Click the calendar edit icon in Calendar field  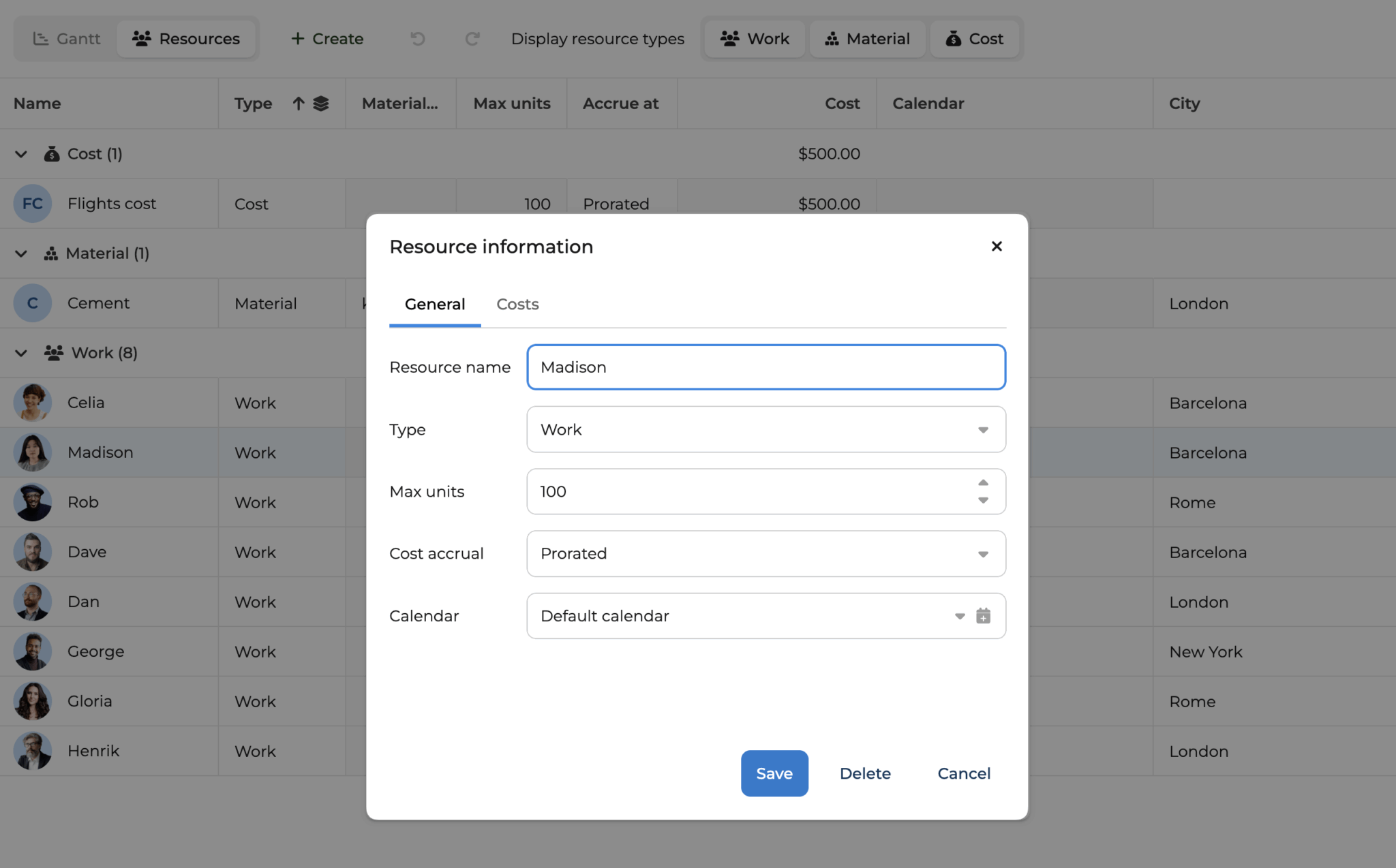pyautogui.click(x=983, y=616)
